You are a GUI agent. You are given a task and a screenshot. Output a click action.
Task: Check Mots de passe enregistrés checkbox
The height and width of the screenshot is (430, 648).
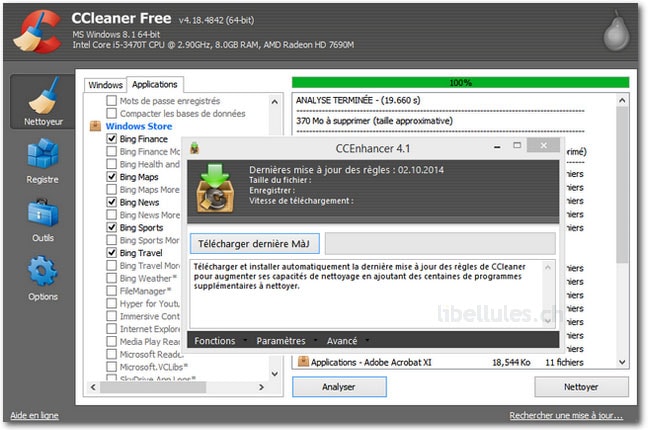112,100
